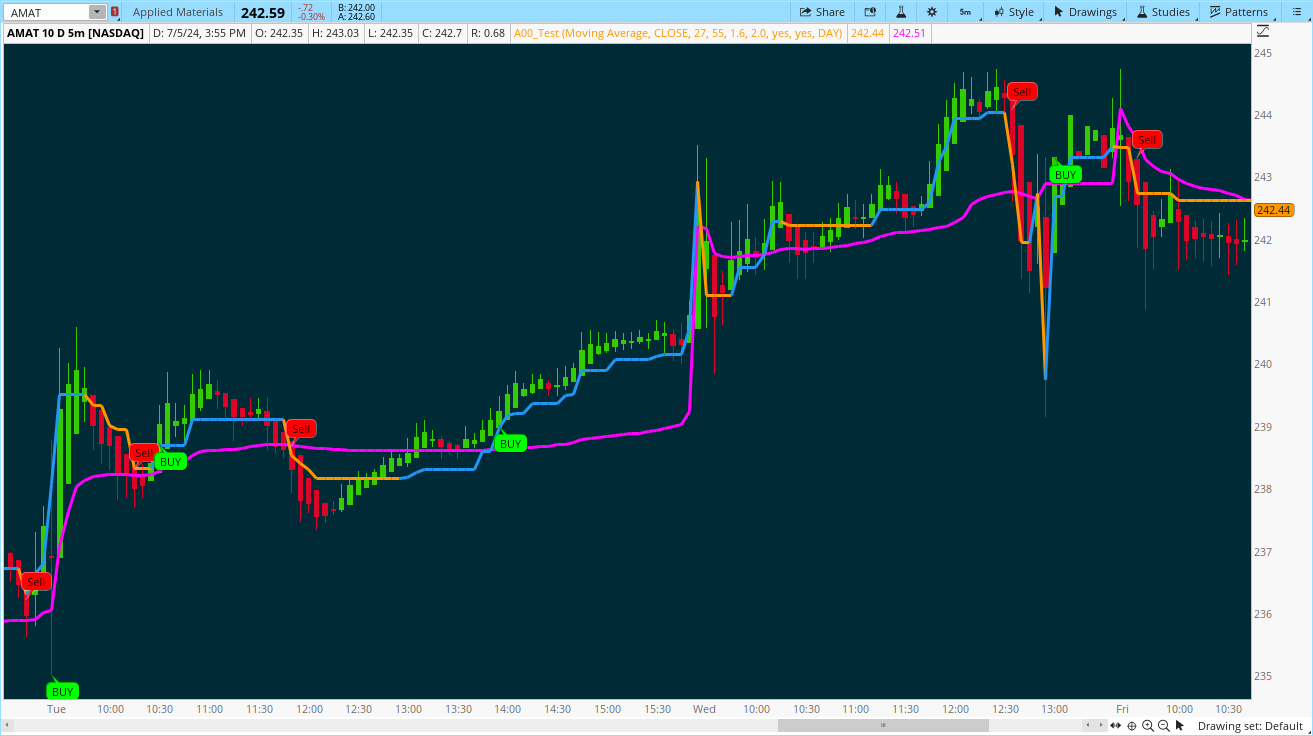This screenshot has width=1313, height=736.
Task: Click the Fri date label on time axis
Action: tap(1122, 709)
